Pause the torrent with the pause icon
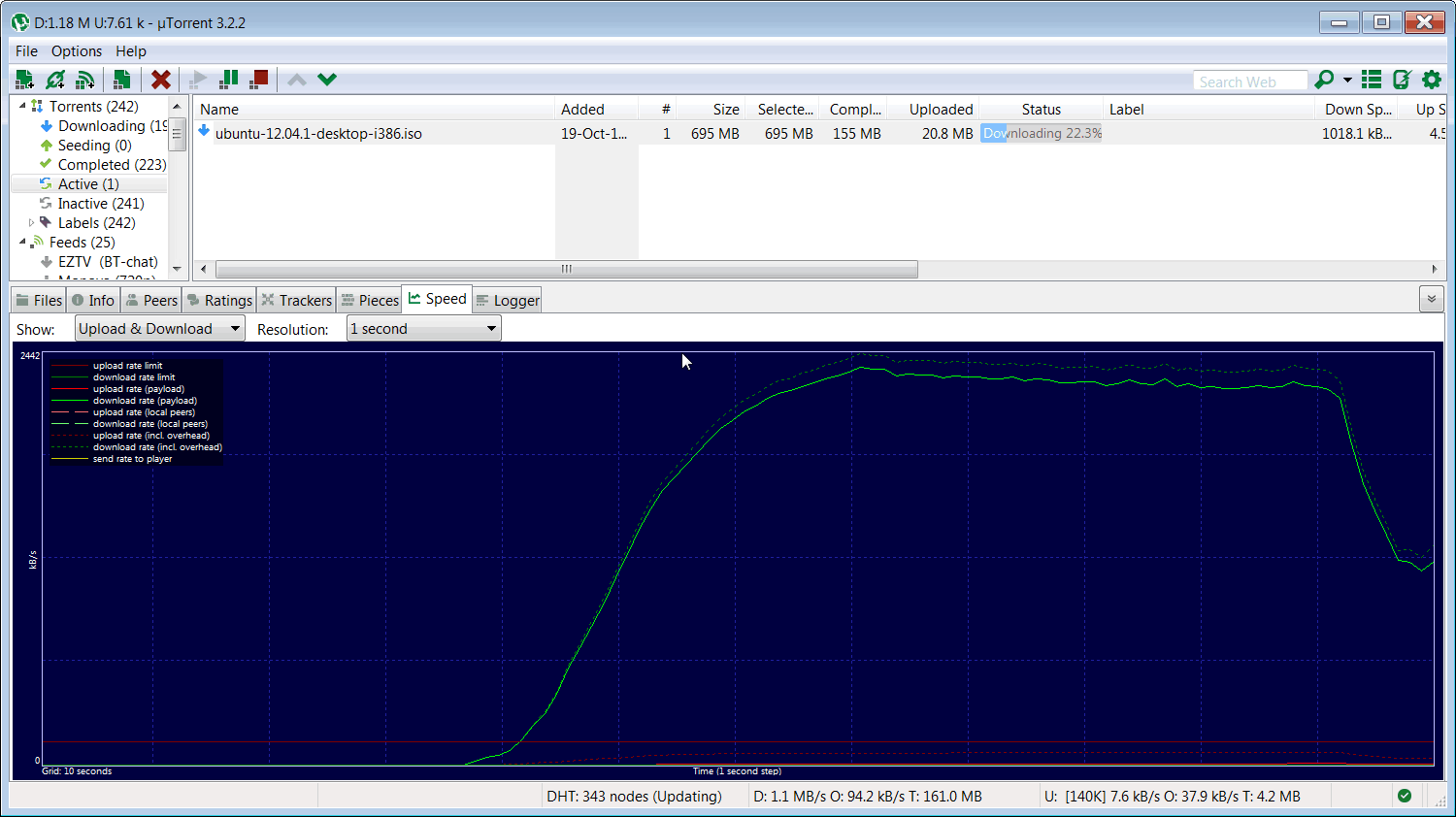 (x=229, y=80)
